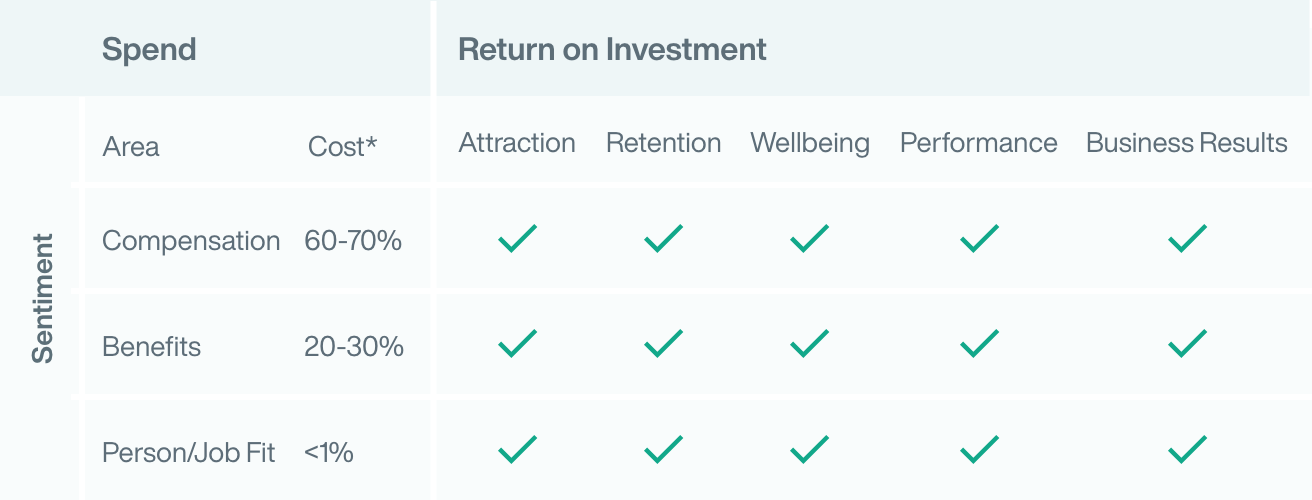Viewport: 1312px width, 500px height.
Task: Click the Person/Job Fit Performance checkmark
Action: [x=979, y=450]
